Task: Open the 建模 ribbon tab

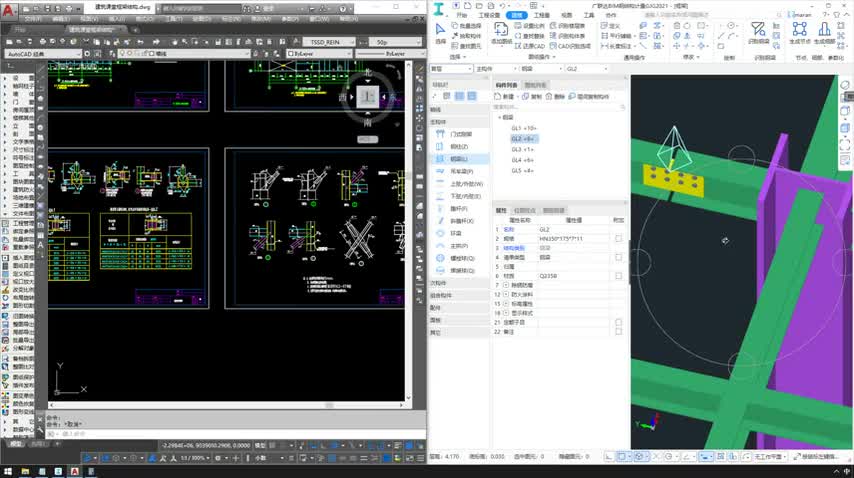Action: (516, 16)
